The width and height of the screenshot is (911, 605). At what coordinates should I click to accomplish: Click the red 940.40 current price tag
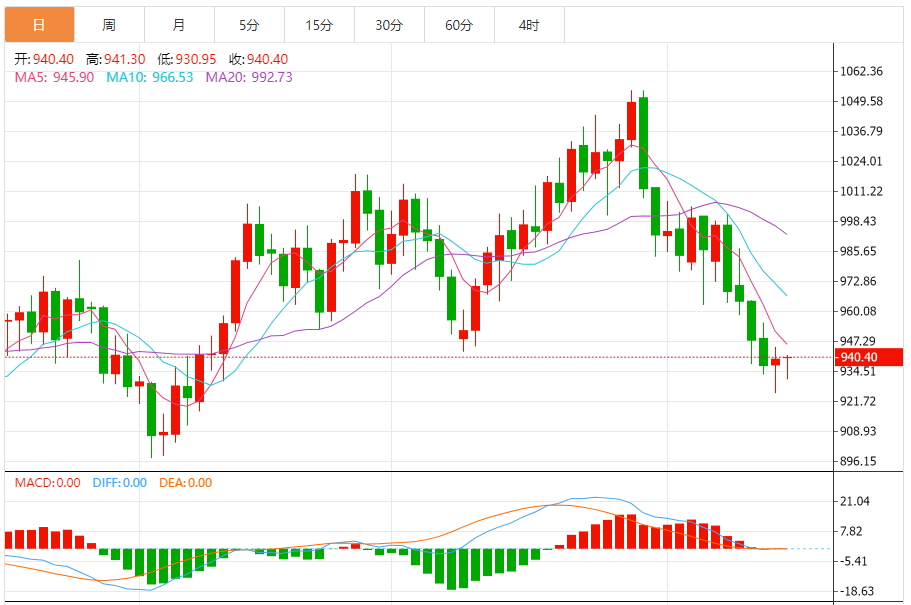click(869, 357)
